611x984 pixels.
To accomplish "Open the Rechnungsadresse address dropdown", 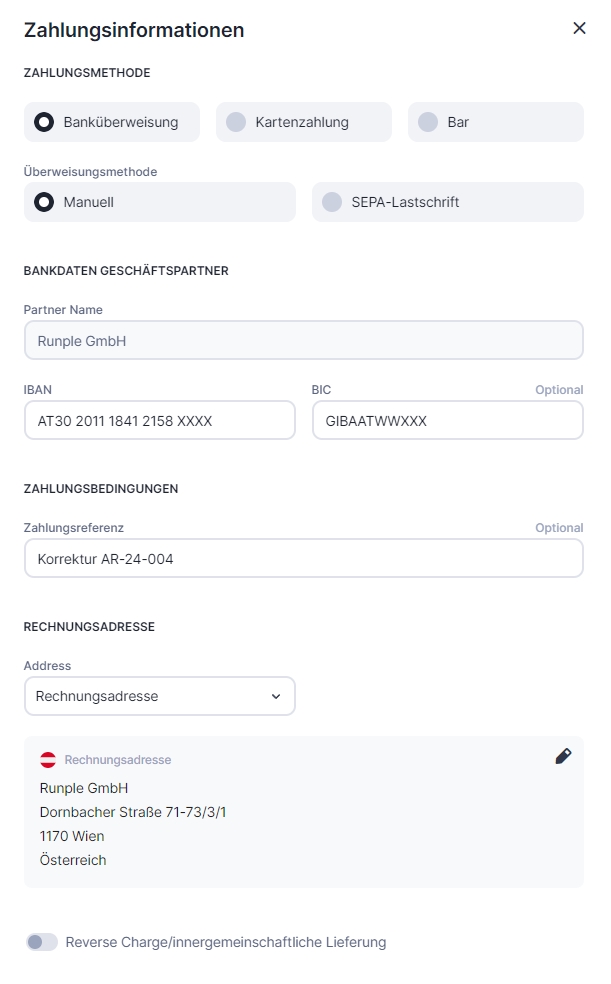I will click(x=159, y=696).
